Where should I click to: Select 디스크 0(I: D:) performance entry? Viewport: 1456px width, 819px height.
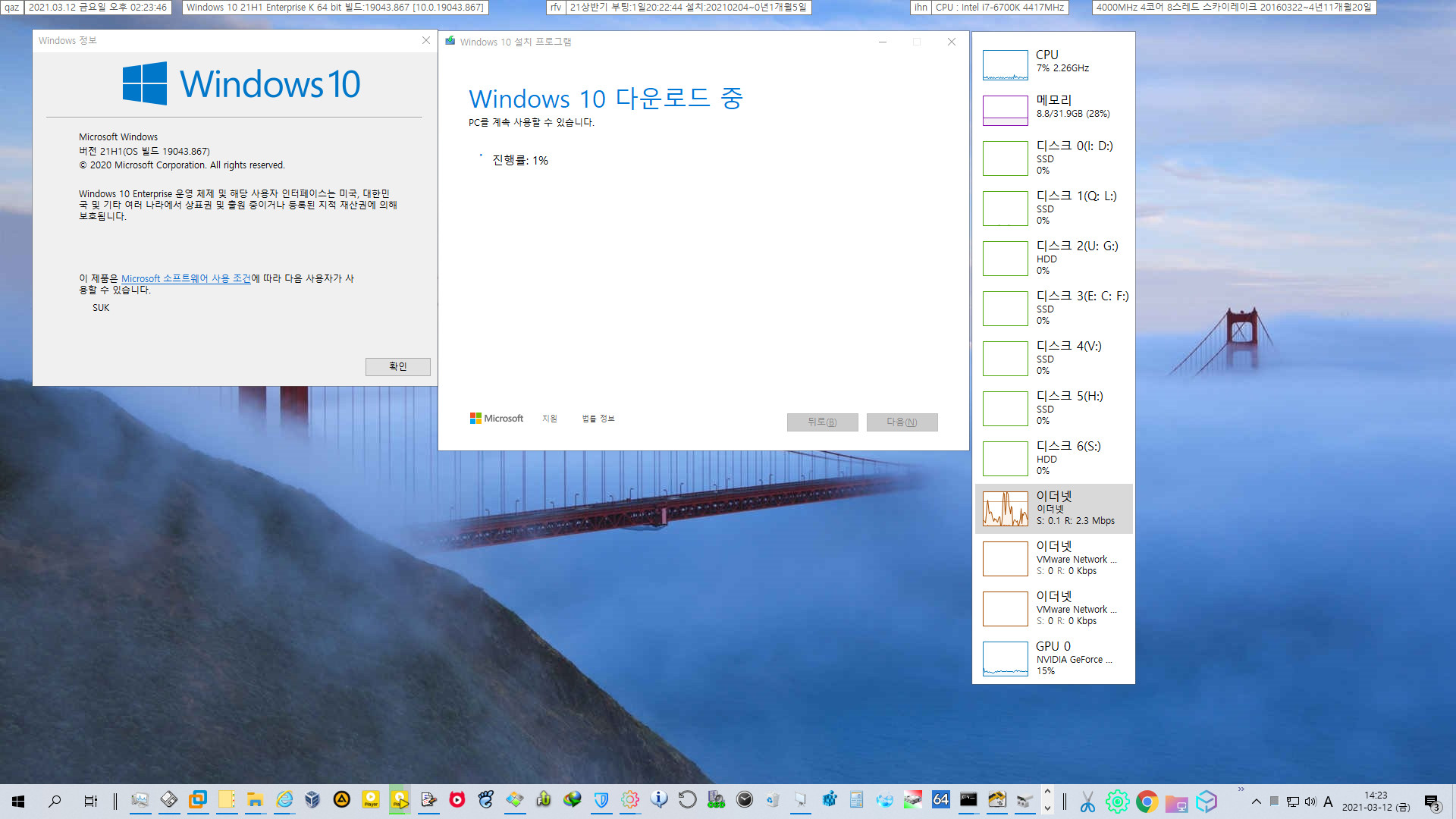[x=1053, y=158]
